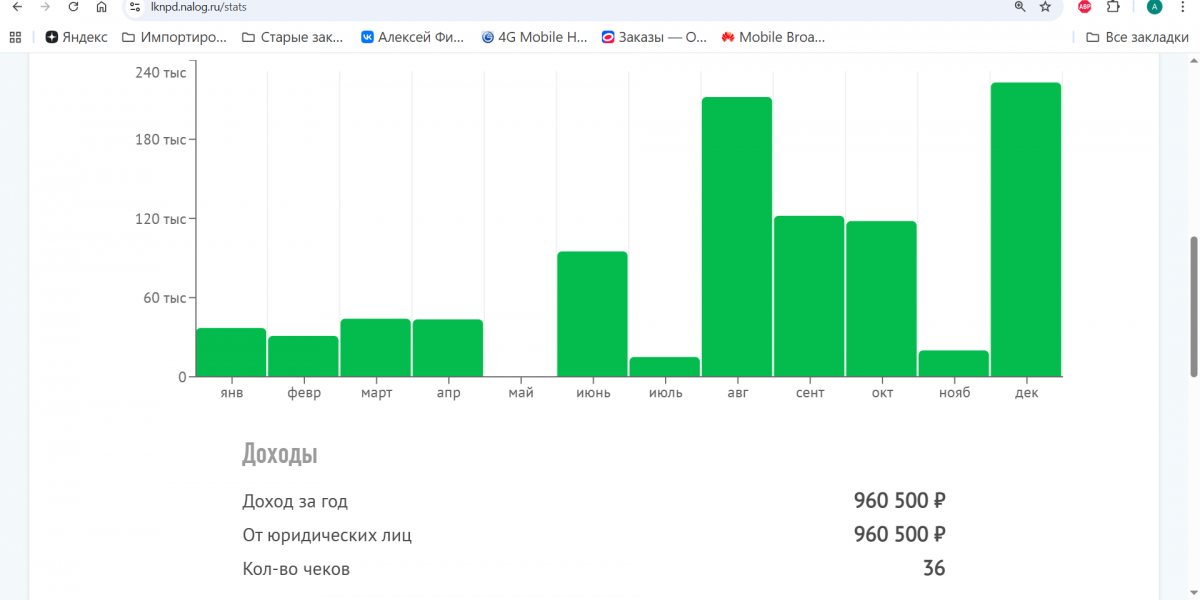Expand the Импортиро... bookmarks folder
The image size is (1200, 600).
point(175,38)
